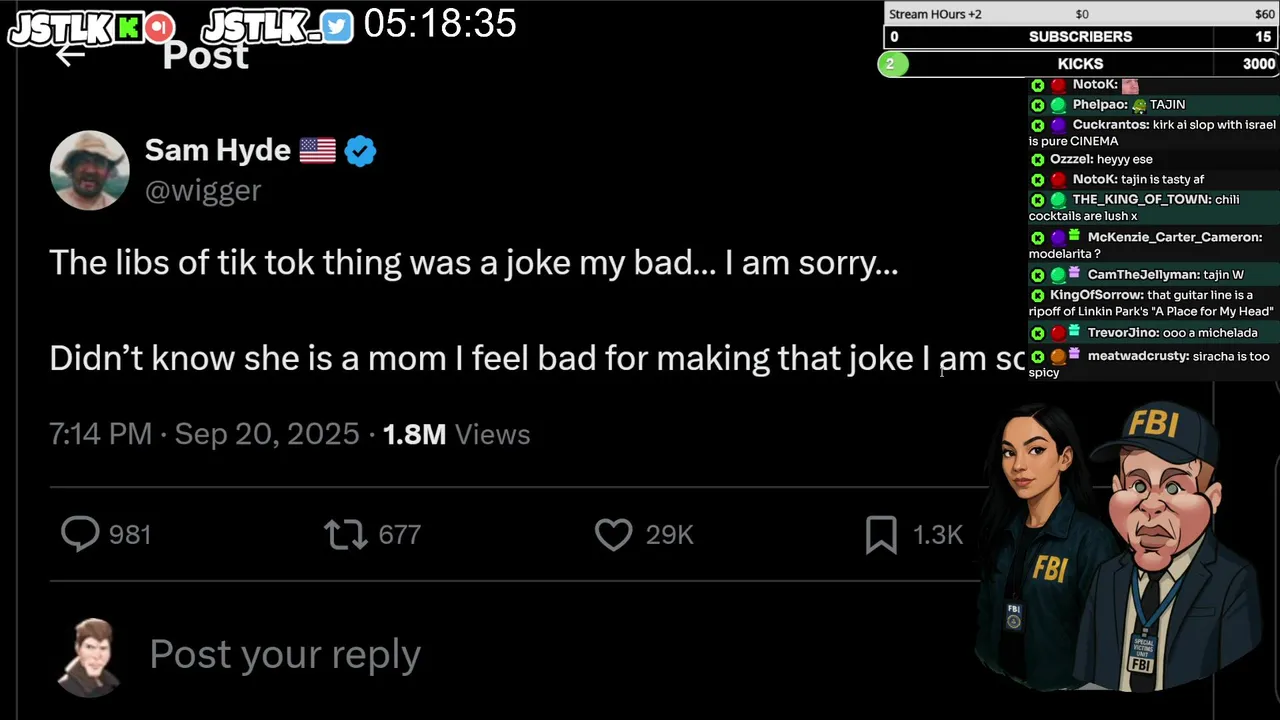
Task: Click your own reply avatar thumbnail
Action: pyautogui.click(x=90, y=656)
